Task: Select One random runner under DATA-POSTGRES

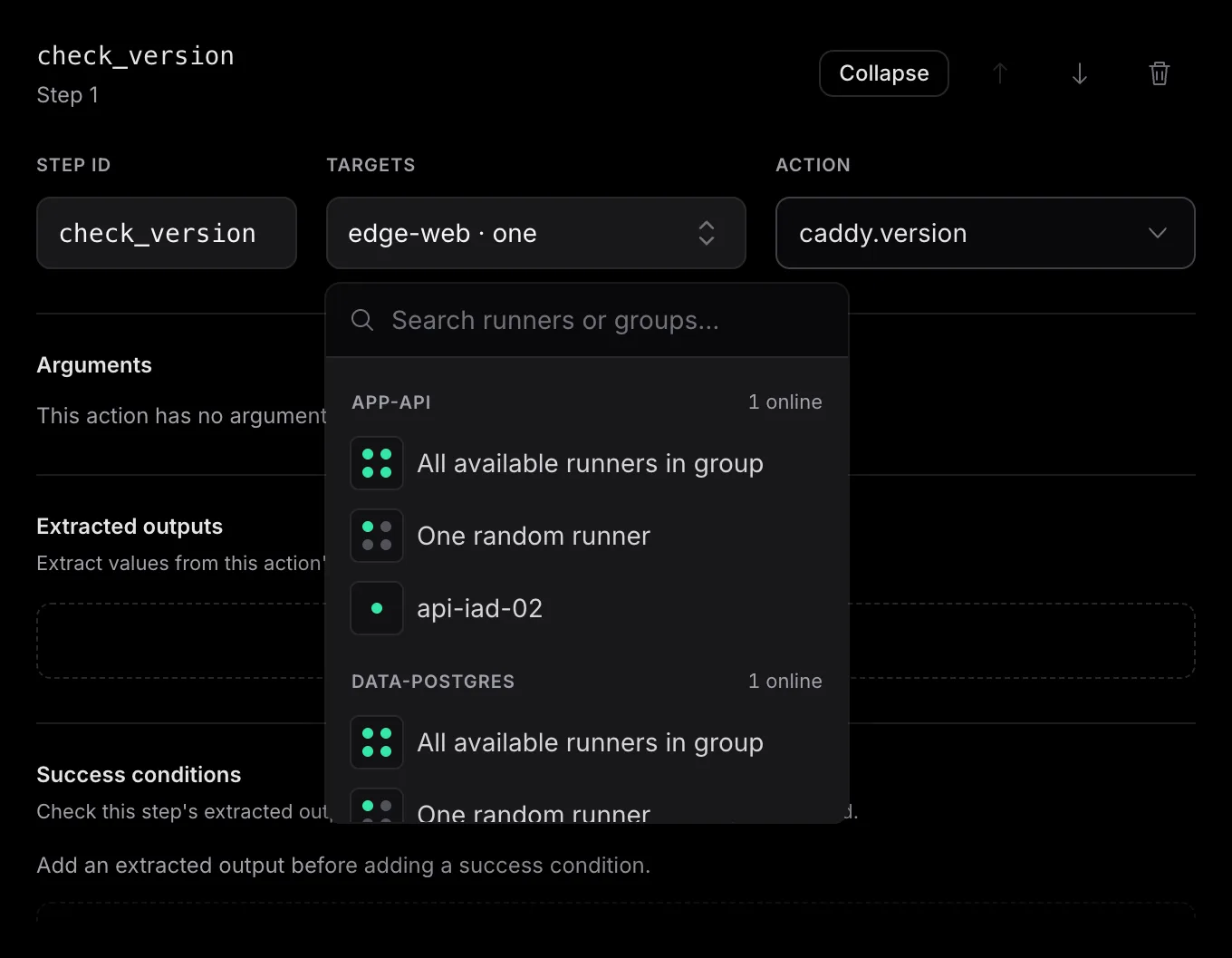Action: coord(587,807)
